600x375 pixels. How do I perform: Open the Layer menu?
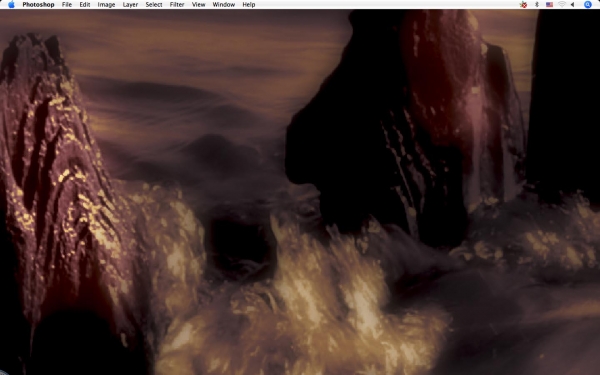(130, 5)
